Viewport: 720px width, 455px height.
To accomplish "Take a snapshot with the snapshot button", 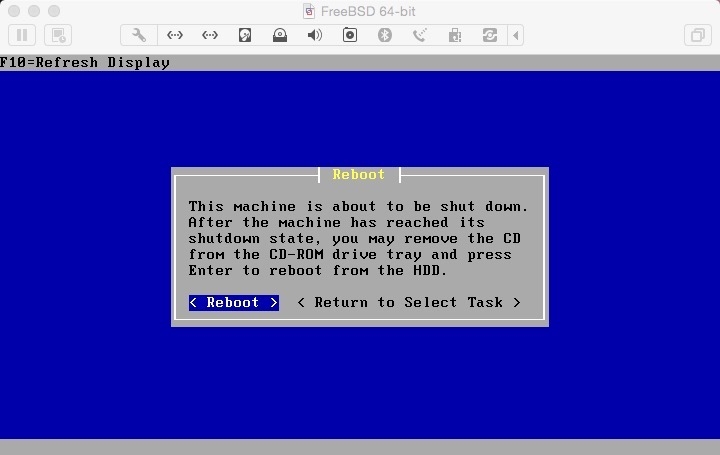I will (x=58, y=35).
